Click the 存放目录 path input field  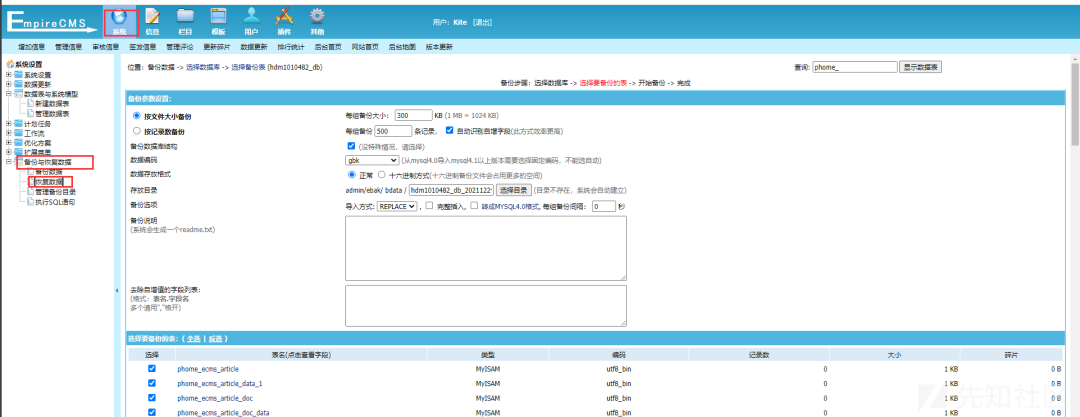point(451,190)
